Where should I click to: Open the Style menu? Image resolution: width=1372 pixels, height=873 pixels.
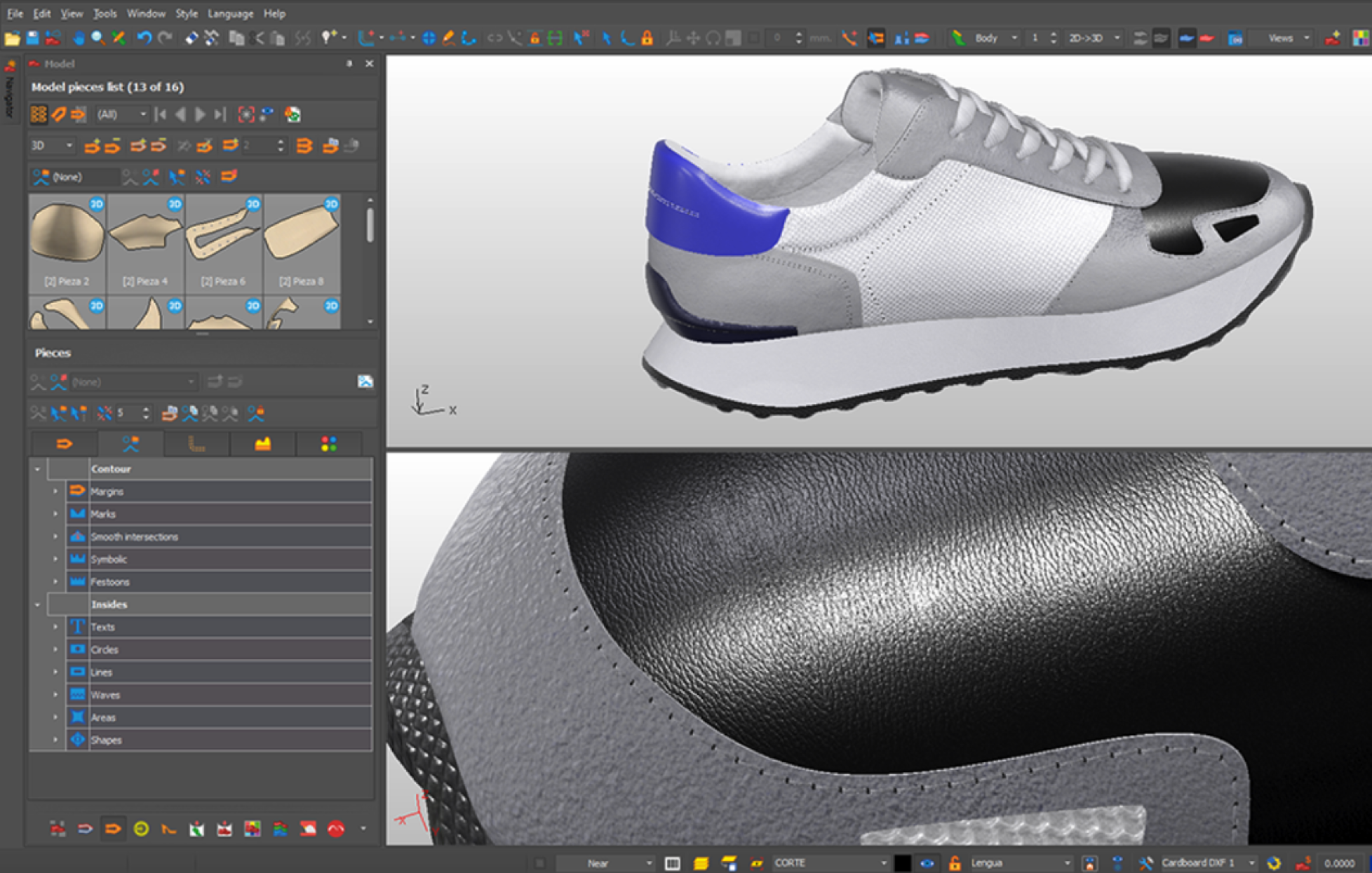186,13
